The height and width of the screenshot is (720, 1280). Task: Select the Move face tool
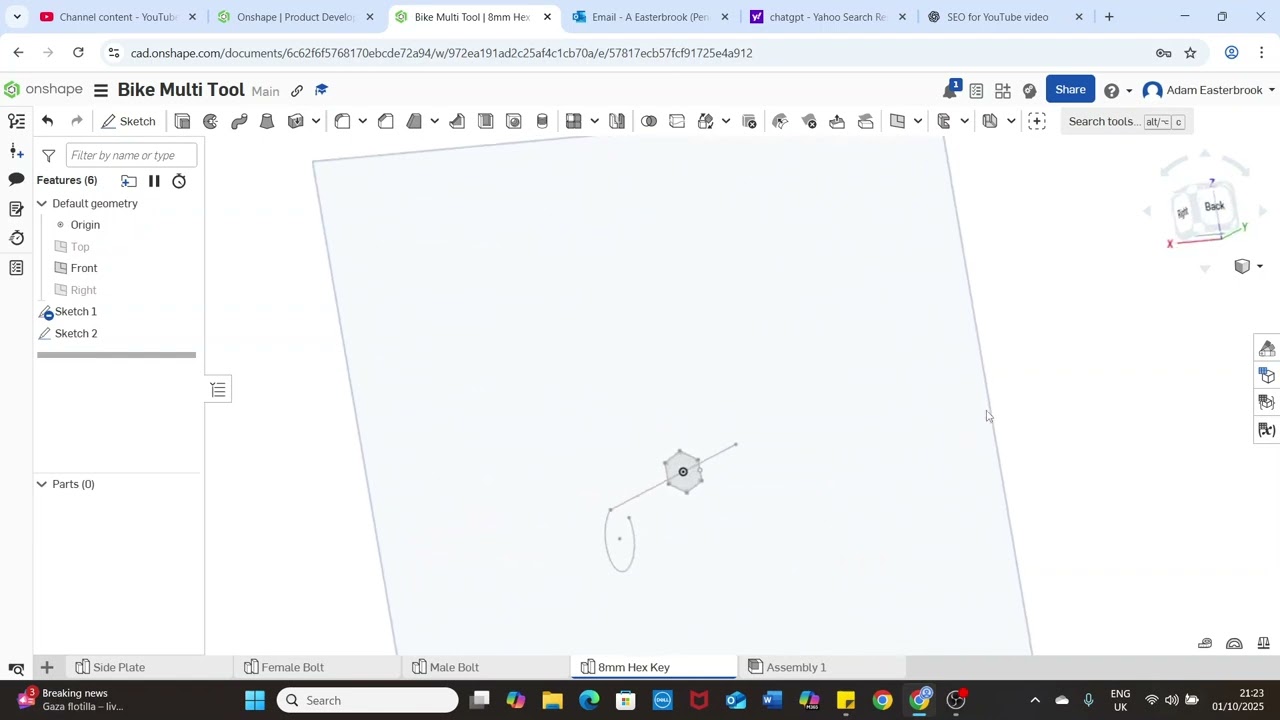(837, 121)
